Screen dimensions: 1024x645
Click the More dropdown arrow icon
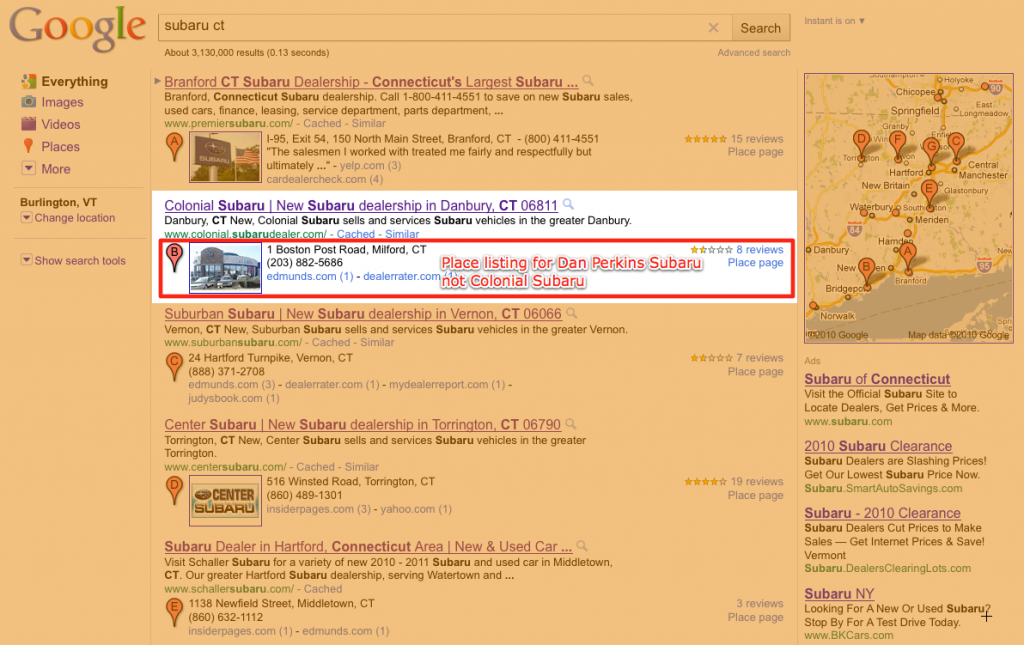28,168
